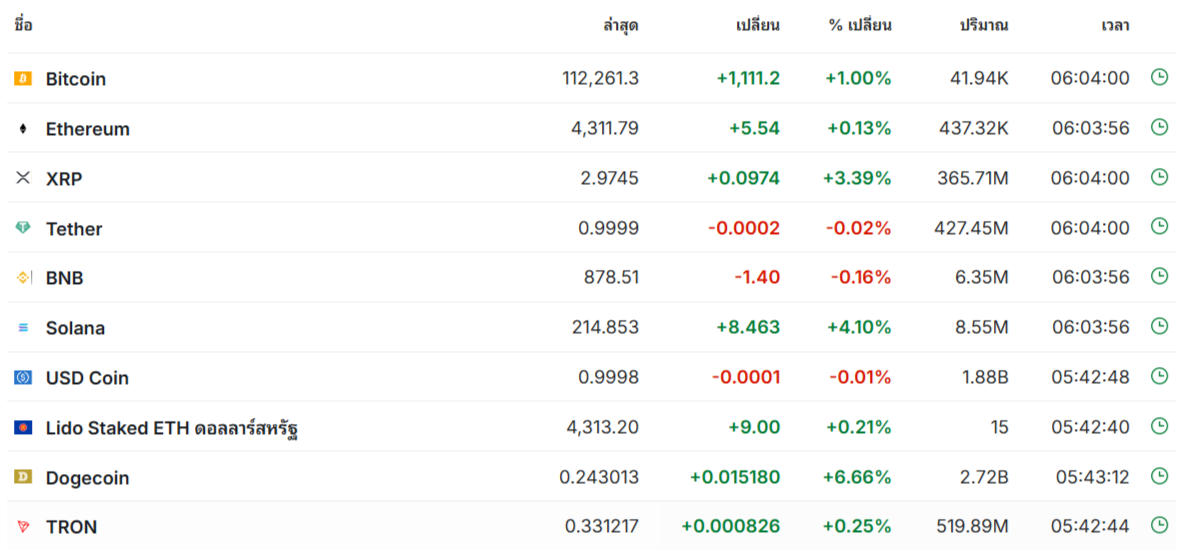The image size is (1177, 550).
Task: Sort by the ล่าสุด column header
Action: [x=621, y=26]
